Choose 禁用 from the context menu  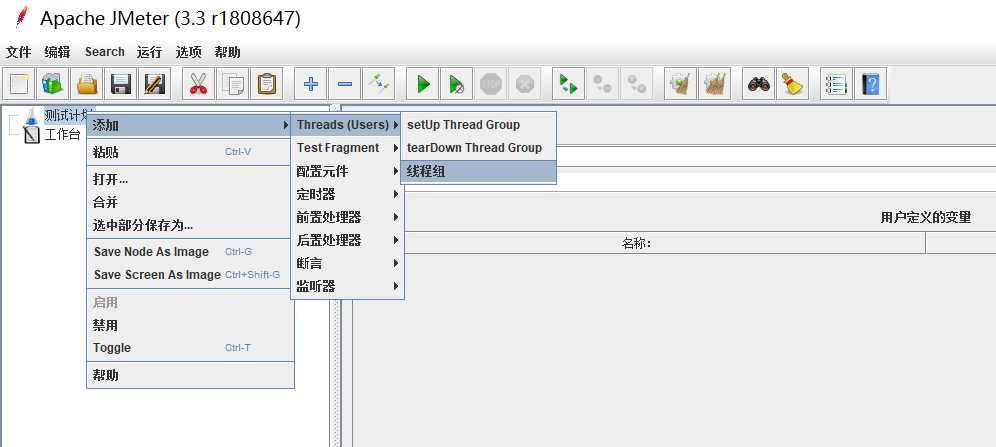pyautogui.click(x=190, y=325)
